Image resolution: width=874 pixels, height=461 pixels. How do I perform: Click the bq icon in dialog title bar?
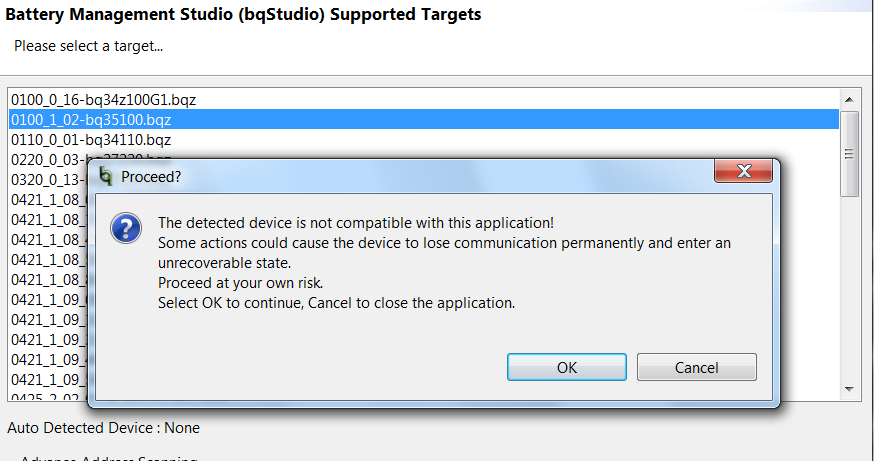(x=105, y=176)
